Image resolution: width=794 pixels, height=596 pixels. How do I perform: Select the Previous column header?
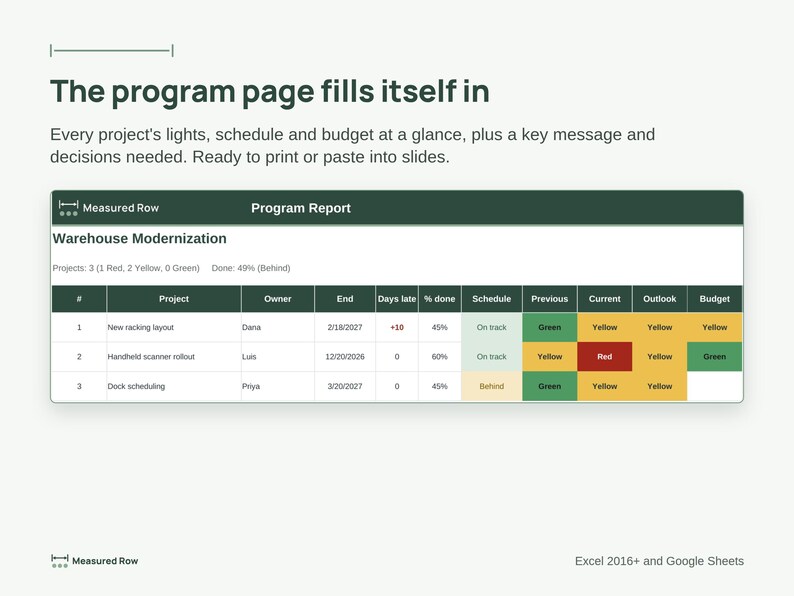pyautogui.click(x=549, y=299)
